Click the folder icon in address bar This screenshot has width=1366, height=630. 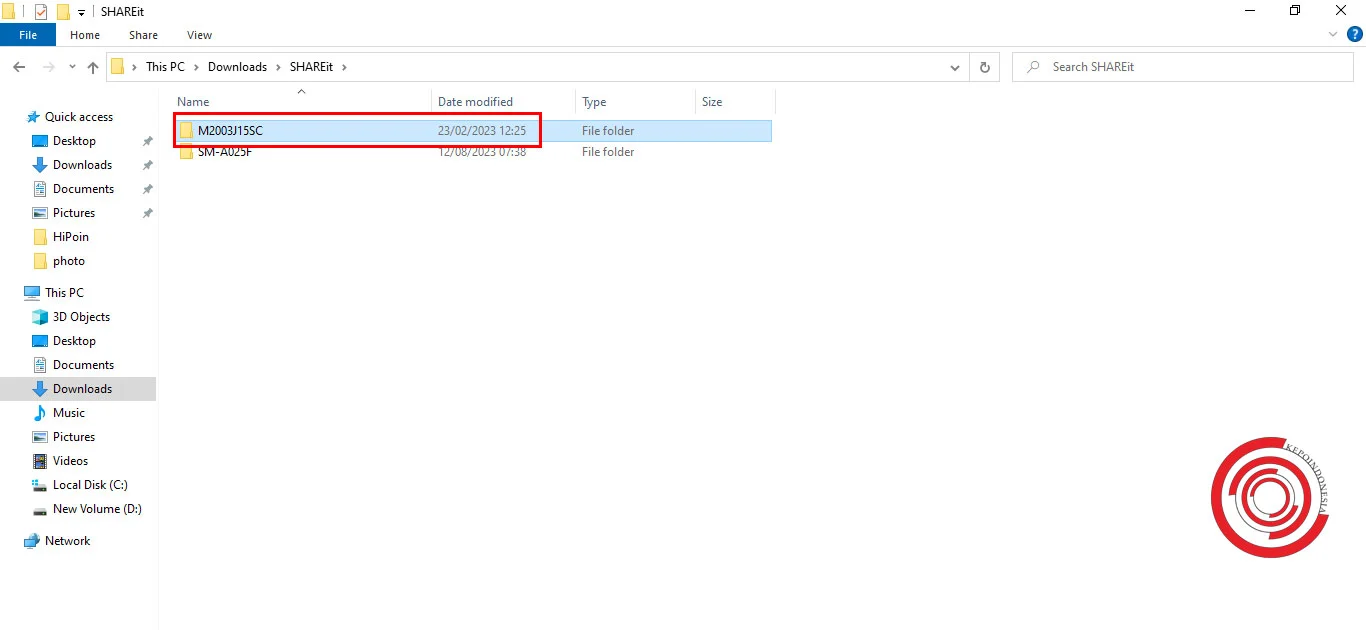[x=118, y=67]
